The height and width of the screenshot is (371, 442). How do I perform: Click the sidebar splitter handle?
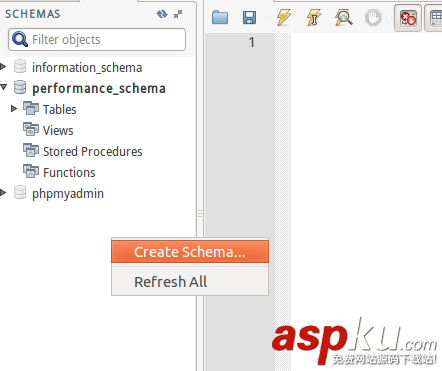[200, 213]
